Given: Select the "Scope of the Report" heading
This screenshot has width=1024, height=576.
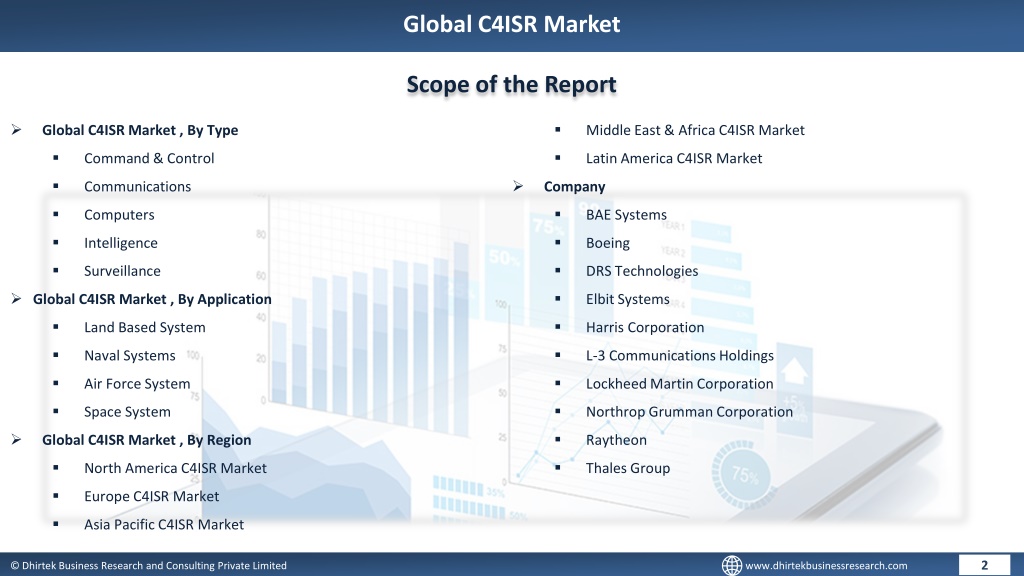Looking at the screenshot, I should 511,84.
